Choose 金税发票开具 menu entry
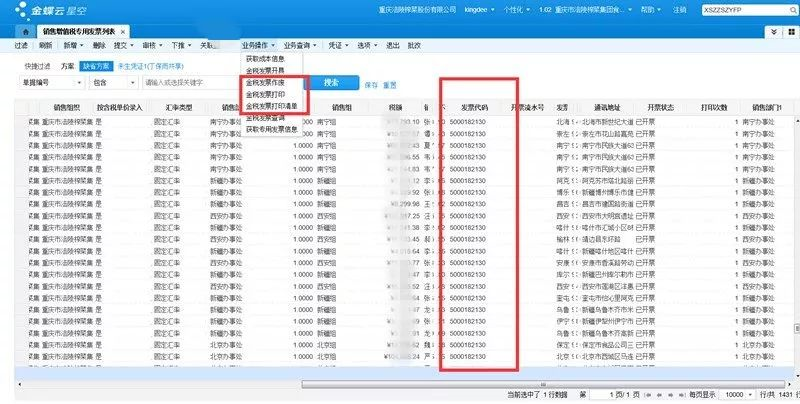 click(265, 70)
